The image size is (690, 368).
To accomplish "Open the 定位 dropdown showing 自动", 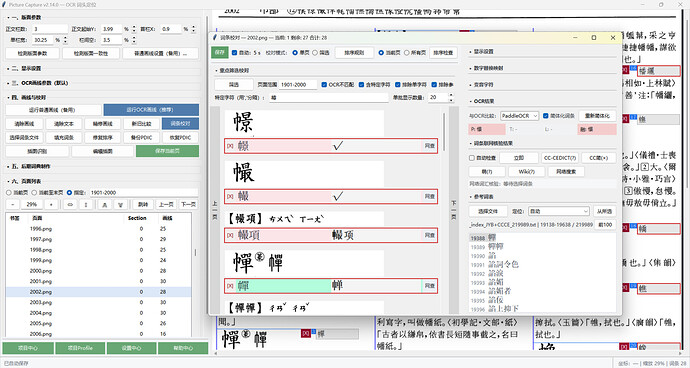I will [559, 211].
